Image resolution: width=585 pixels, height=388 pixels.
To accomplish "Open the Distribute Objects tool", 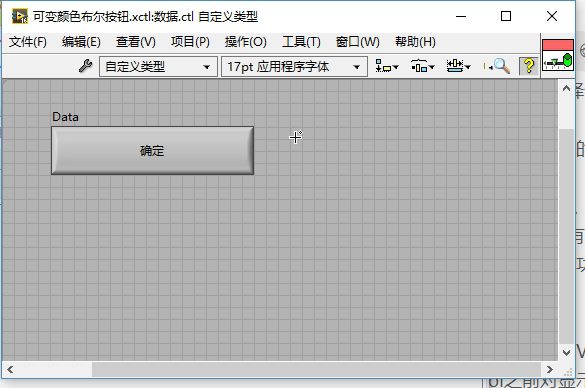I will [422, 66].
